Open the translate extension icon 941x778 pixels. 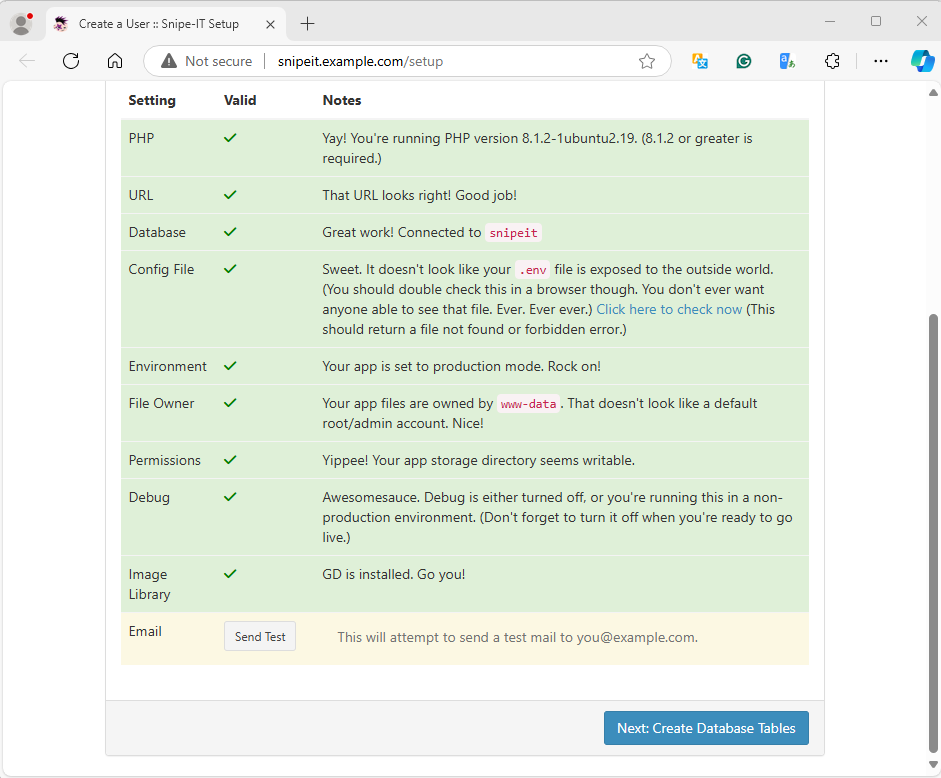[x=700, y=61]
